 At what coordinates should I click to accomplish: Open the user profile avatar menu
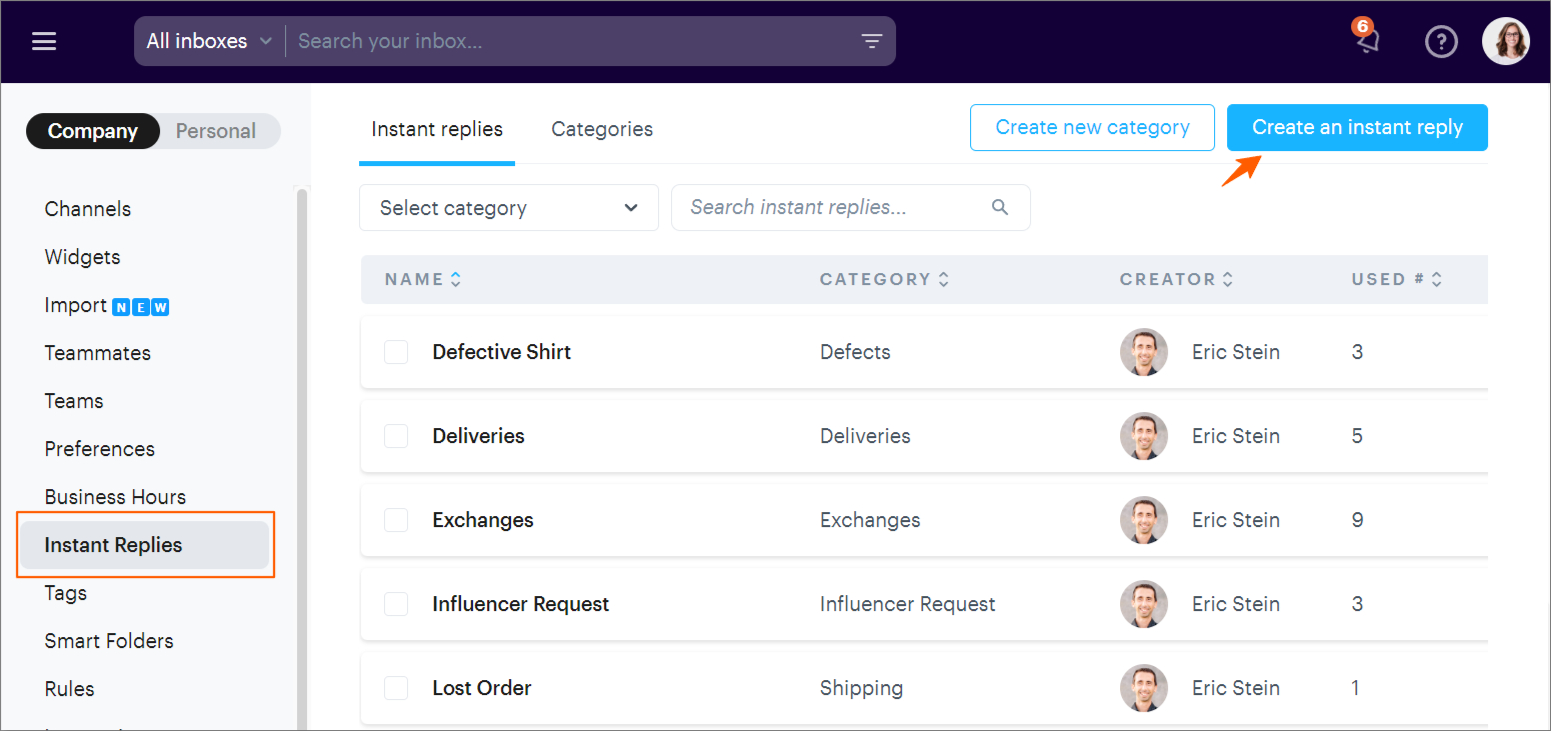(1505, 42)
